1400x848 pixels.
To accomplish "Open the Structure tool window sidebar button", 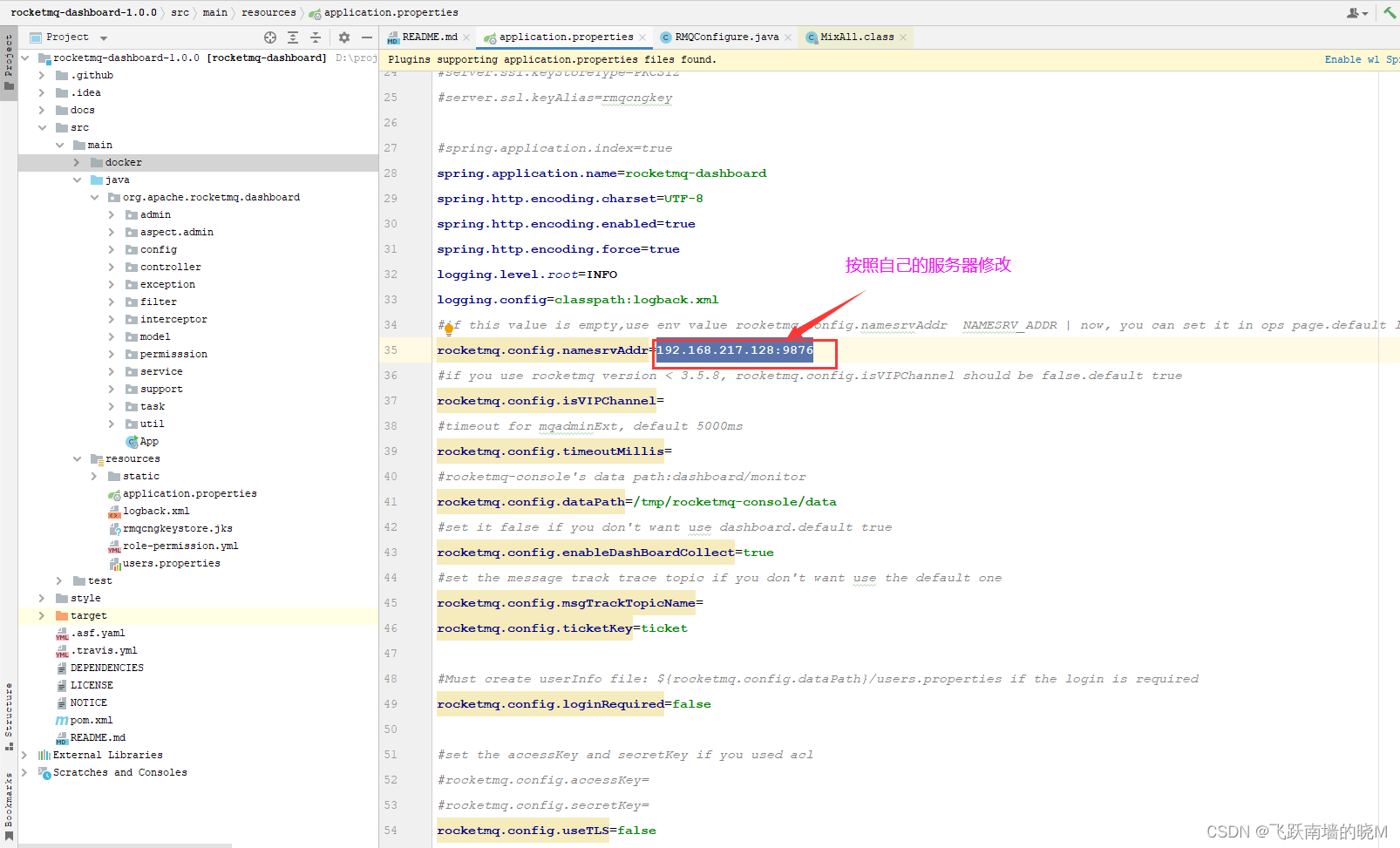I will tap(9, 717).
